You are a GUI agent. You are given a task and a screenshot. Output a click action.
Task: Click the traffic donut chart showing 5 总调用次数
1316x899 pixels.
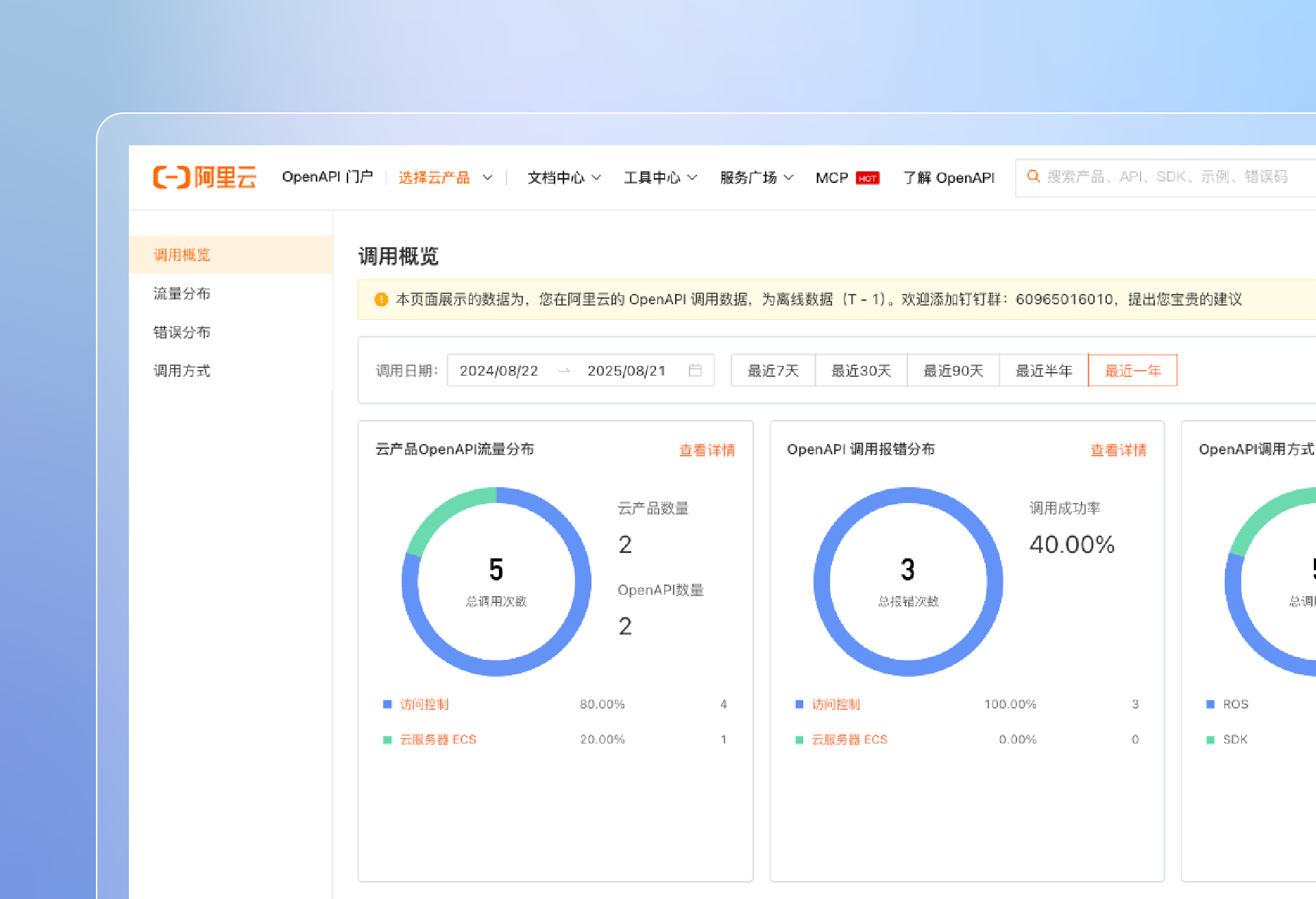coord(496,582)
